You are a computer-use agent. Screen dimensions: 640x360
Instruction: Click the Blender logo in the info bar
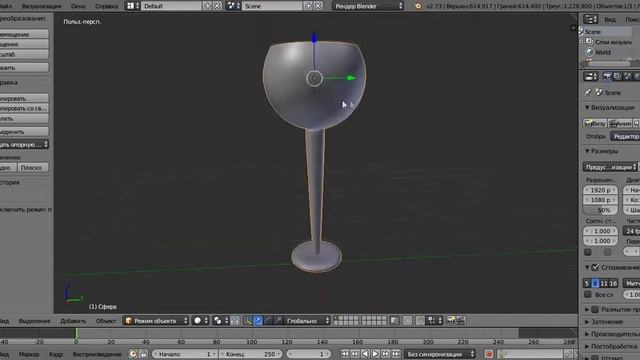click(417, 6)
